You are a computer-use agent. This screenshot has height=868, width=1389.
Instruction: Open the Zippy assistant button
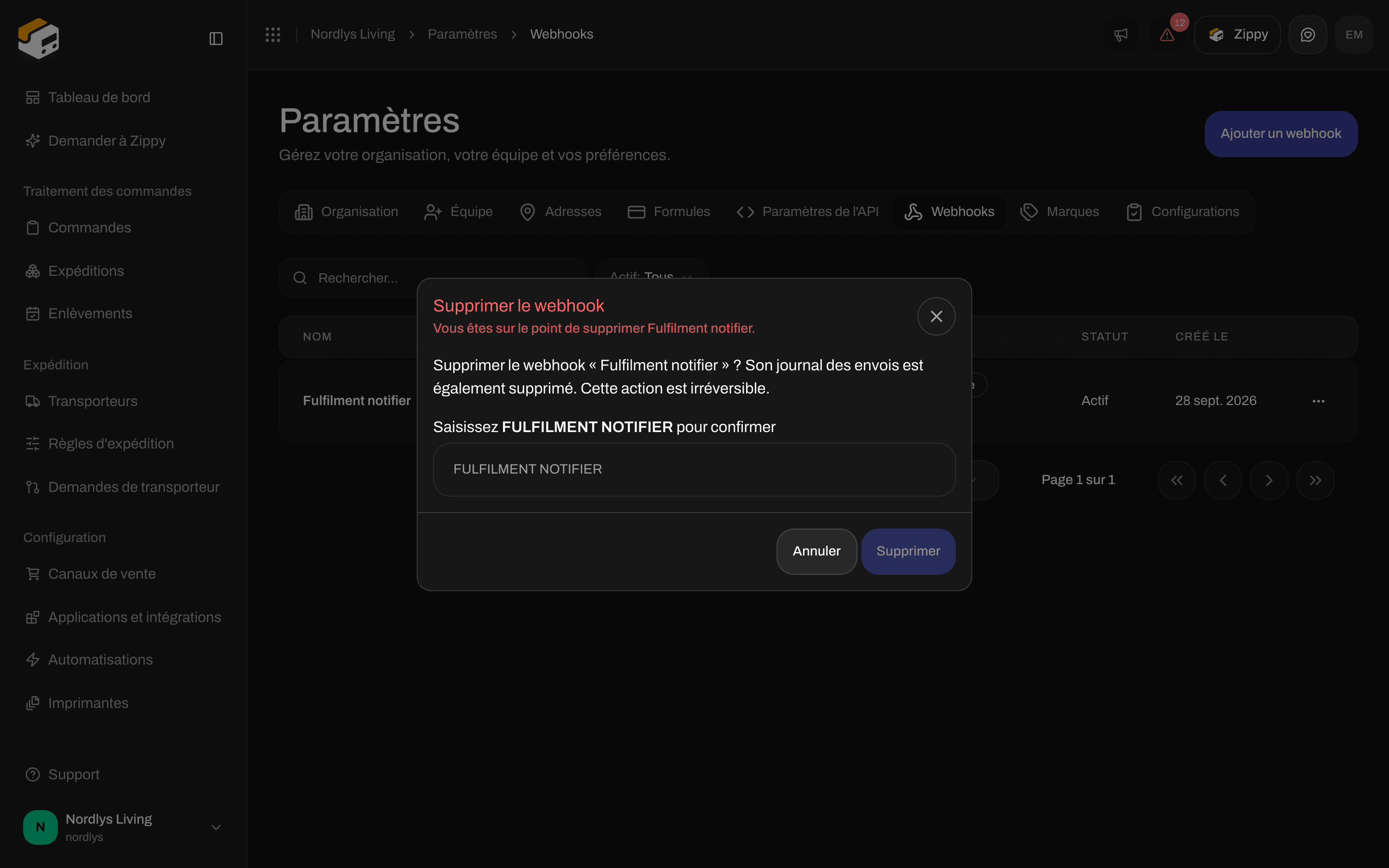(1237, 34)
